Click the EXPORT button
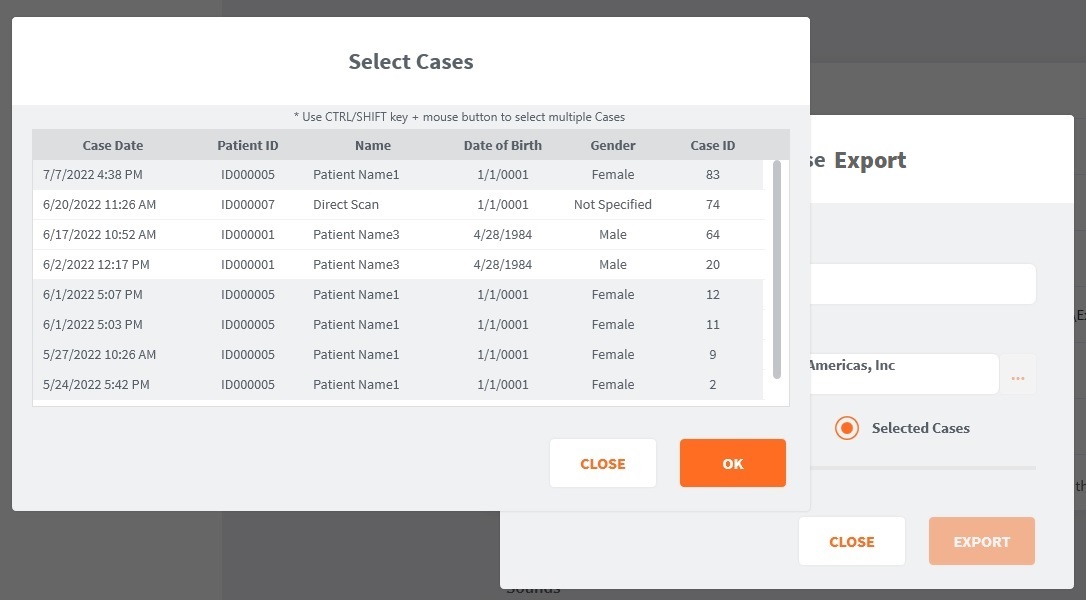 [x=981, y=541]
